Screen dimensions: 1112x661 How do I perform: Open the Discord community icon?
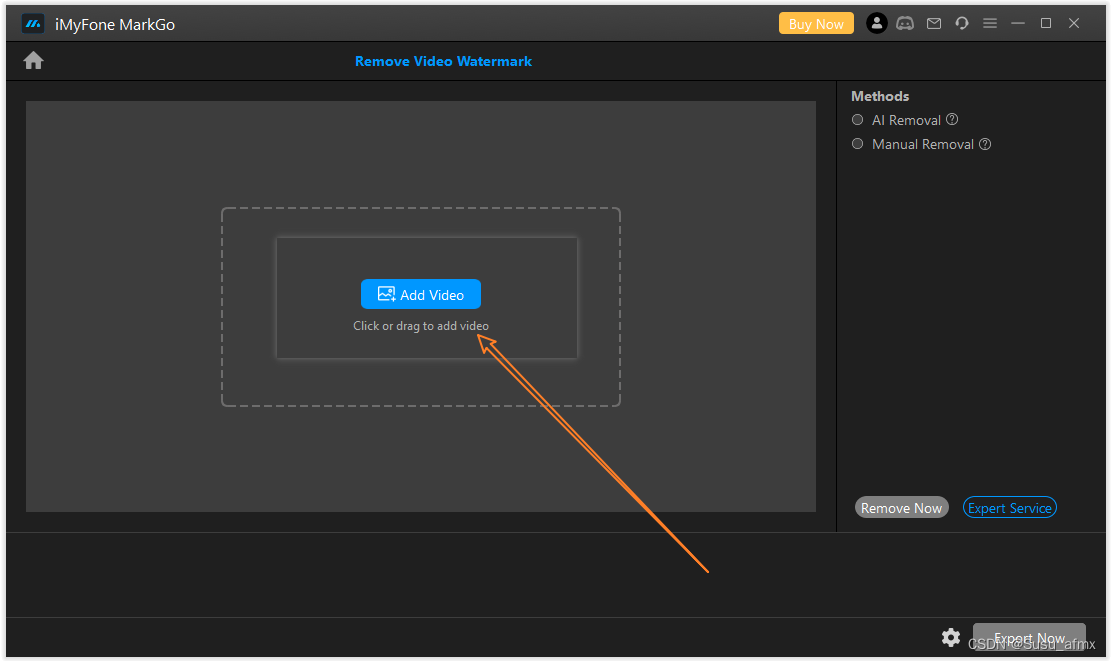click(x=905, y=23)
